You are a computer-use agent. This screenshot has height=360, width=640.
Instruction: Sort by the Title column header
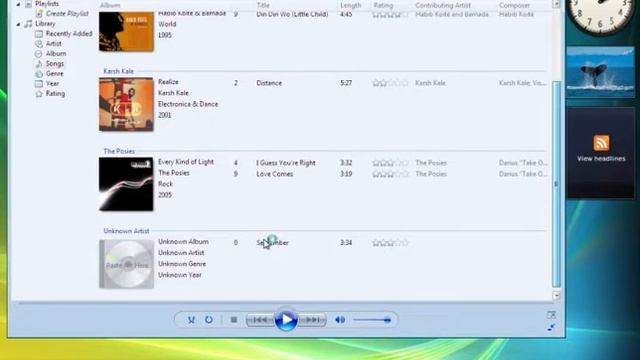pyautogui.click(x=263, y=5)
